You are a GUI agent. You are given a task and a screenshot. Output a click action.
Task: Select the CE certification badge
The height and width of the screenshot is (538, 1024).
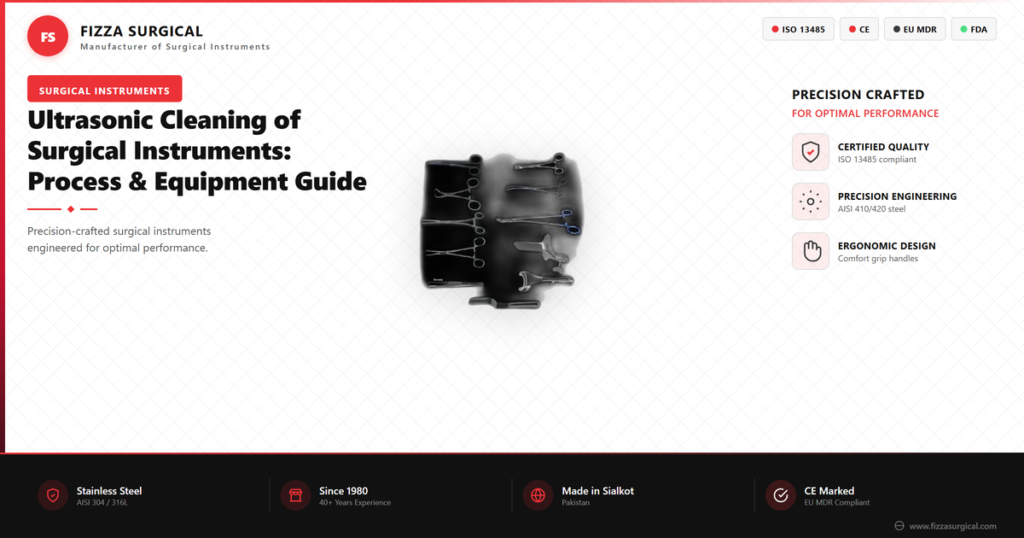click(859, 29)
